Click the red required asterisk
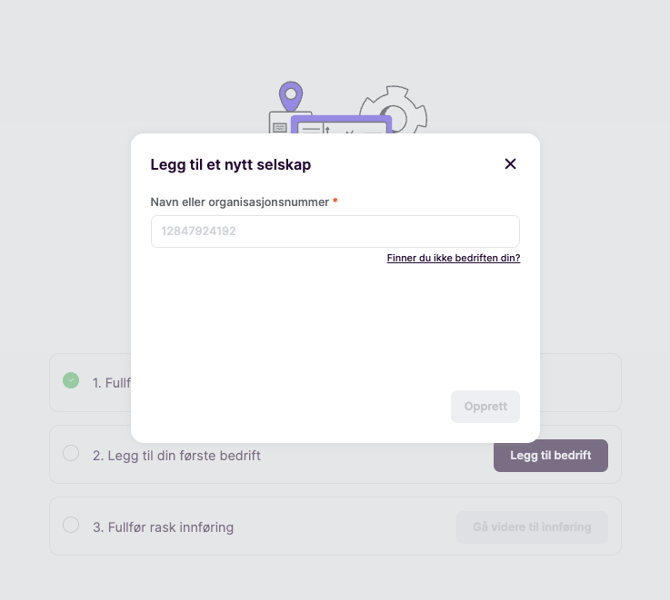This screenshot has height=600, width=670. tap(335, 202)
